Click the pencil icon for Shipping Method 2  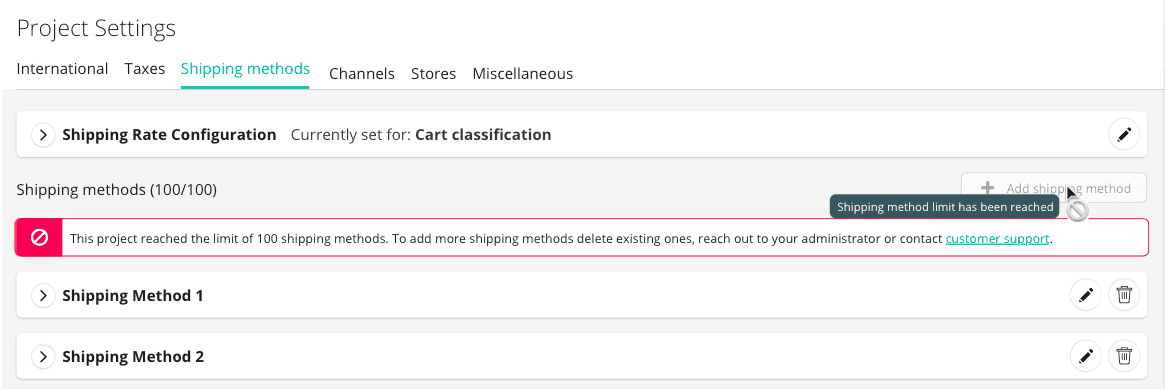tap(1086, 356)
